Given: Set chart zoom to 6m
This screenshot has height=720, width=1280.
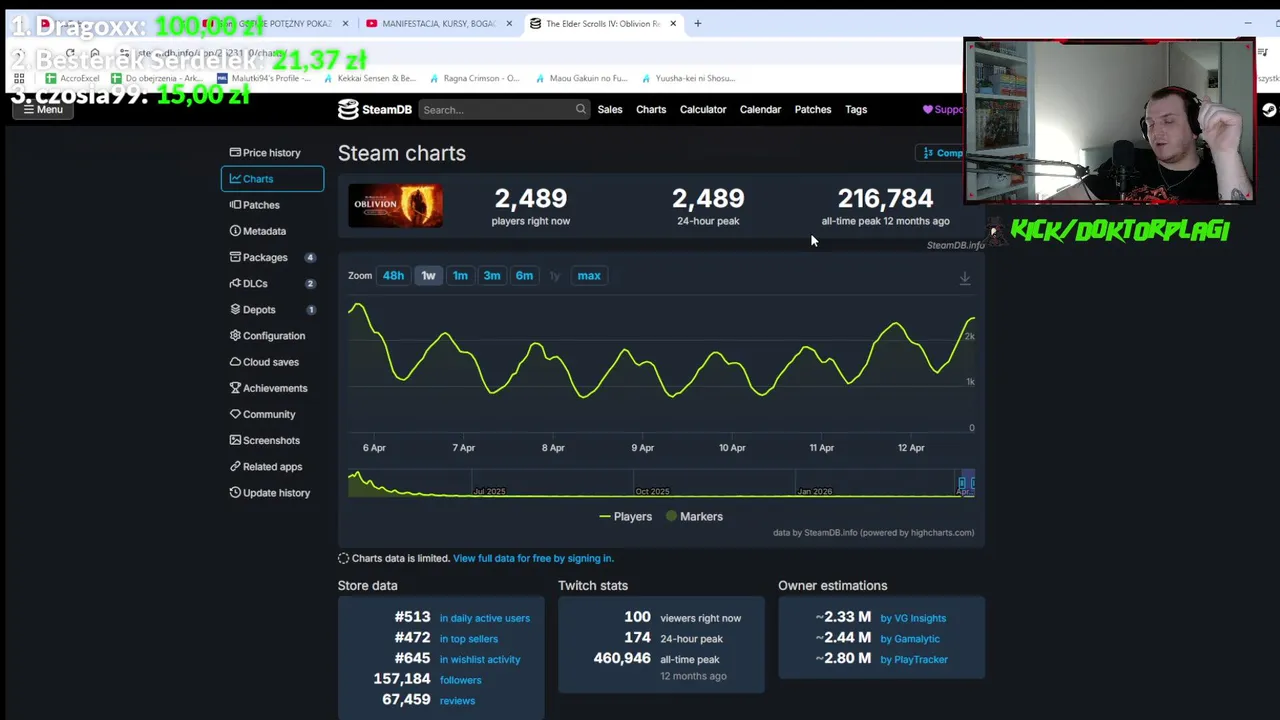Looking at the screenshot, I should click(x=524, y=275).
